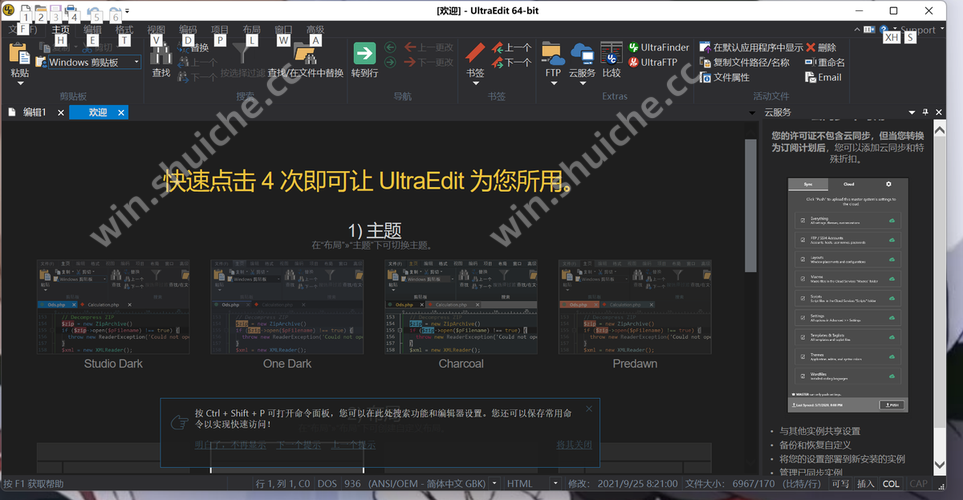
Task: Launch UltraFTP
Action: [x=653, y=62]
